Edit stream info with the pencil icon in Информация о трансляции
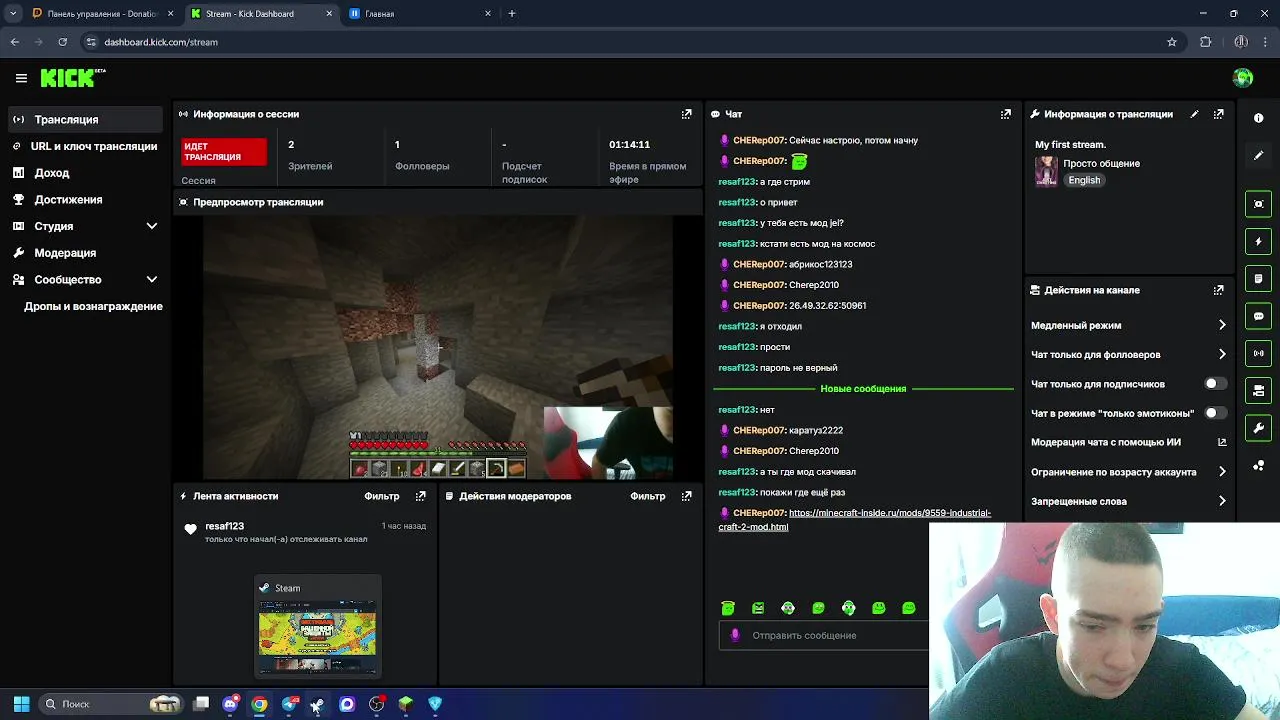The width and height of the screenshot is (1280, 720). point(1194,114)
